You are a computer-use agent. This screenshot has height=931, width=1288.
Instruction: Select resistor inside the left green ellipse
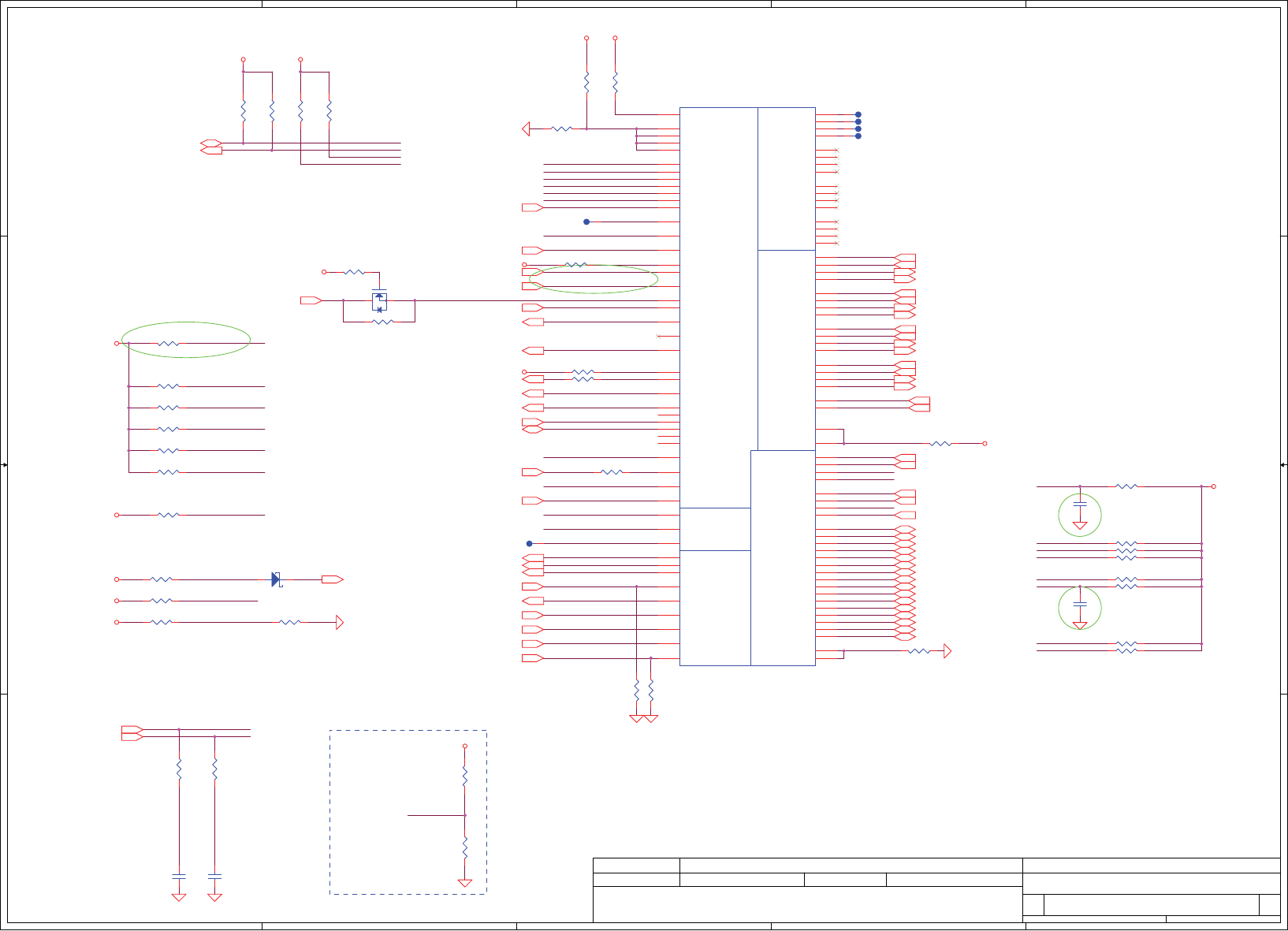(169, 344)
